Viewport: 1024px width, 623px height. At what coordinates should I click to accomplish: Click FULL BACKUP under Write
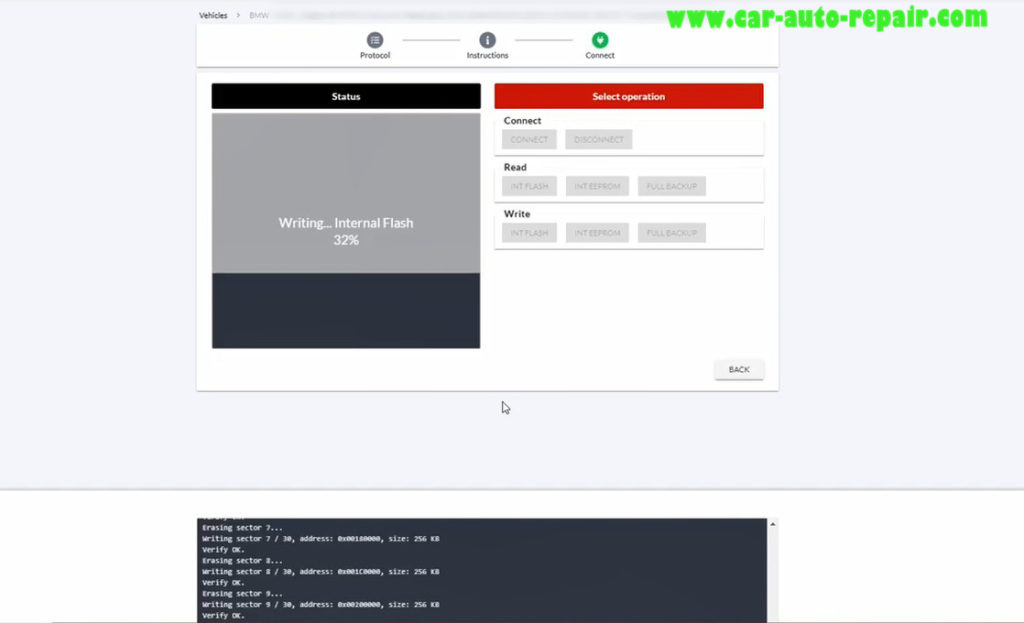671,232
